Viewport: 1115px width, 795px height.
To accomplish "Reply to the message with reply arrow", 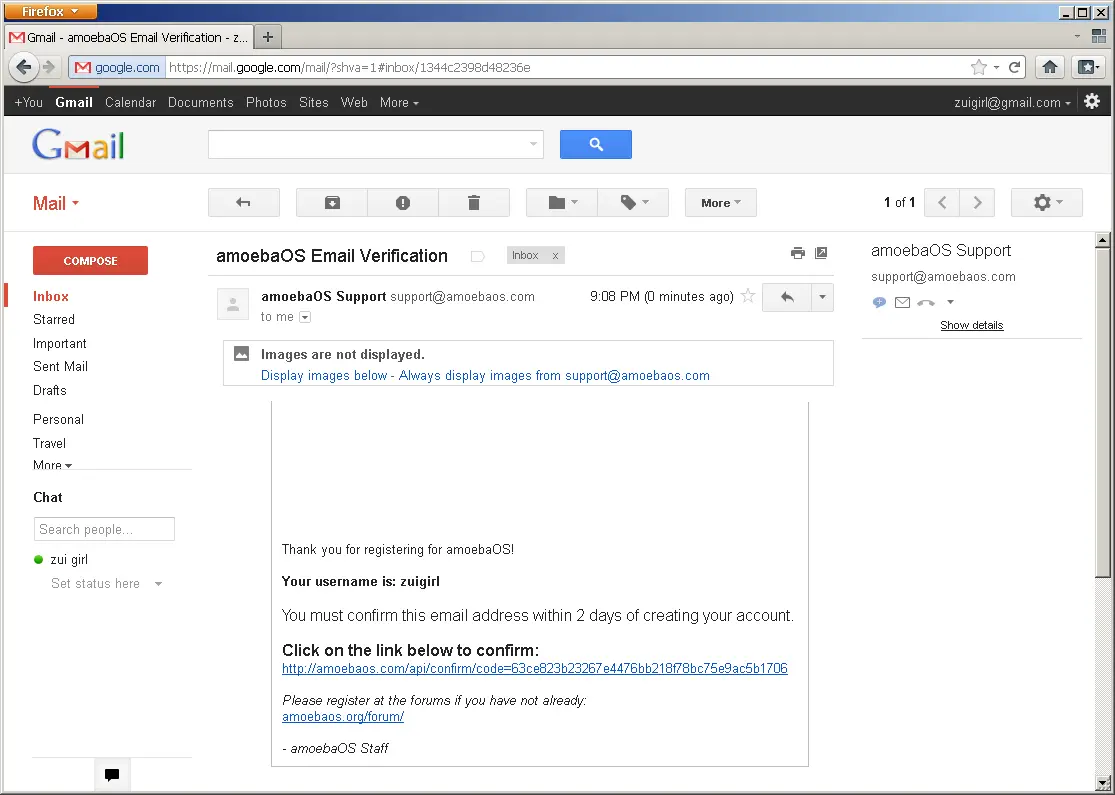I will (x=787, y=297).
